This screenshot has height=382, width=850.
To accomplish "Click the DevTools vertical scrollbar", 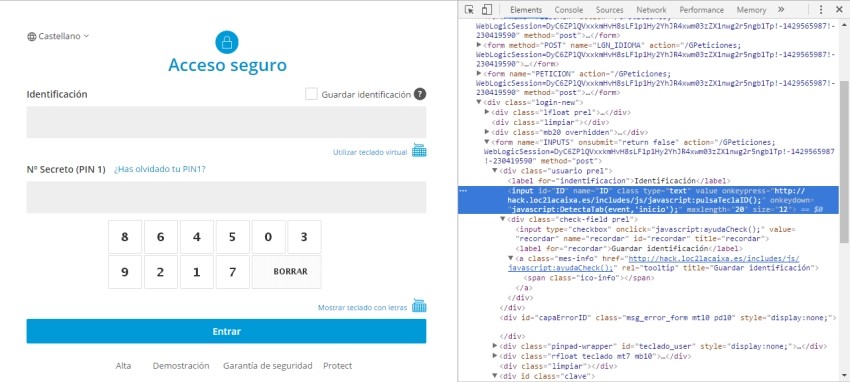I will (x=844, y=163).
